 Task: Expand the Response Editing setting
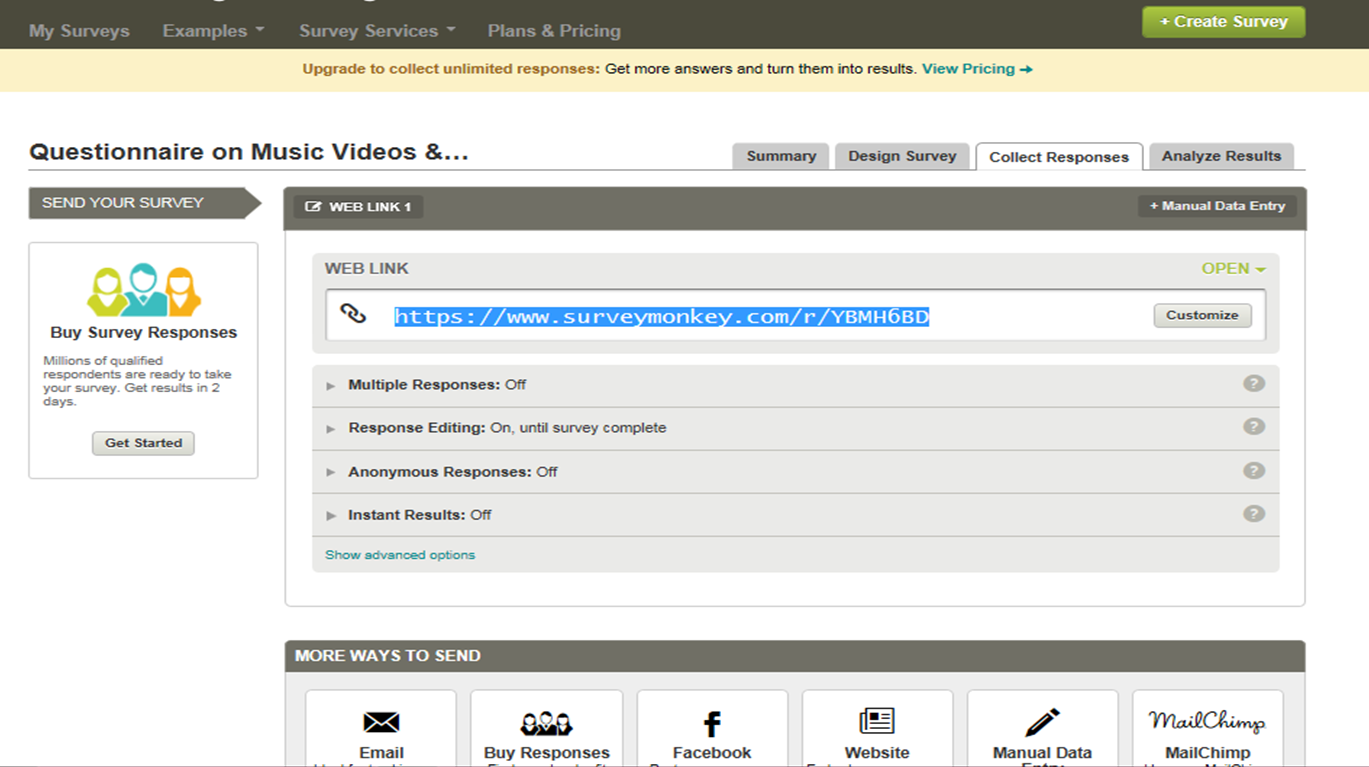(331, 428)
